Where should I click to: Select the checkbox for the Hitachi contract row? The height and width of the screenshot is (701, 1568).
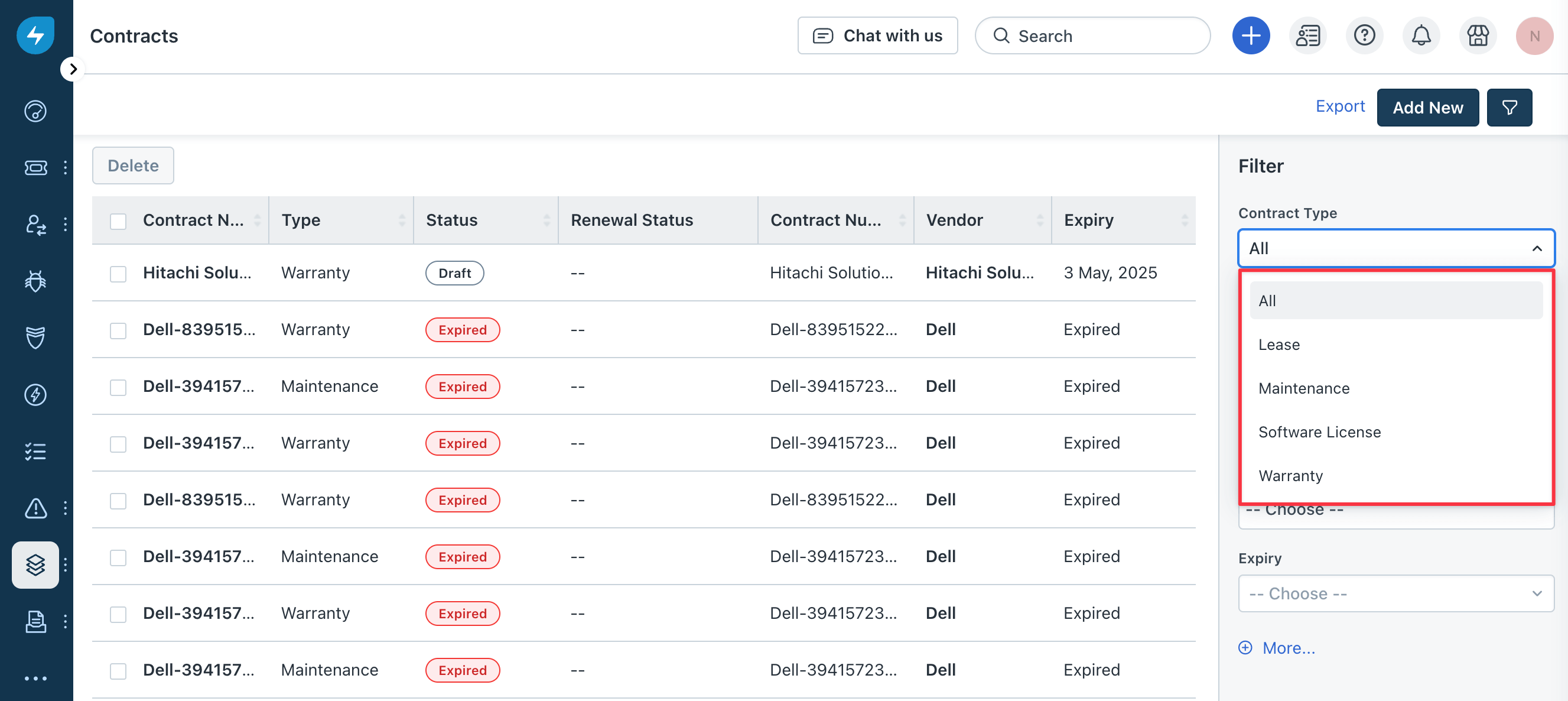118,274
